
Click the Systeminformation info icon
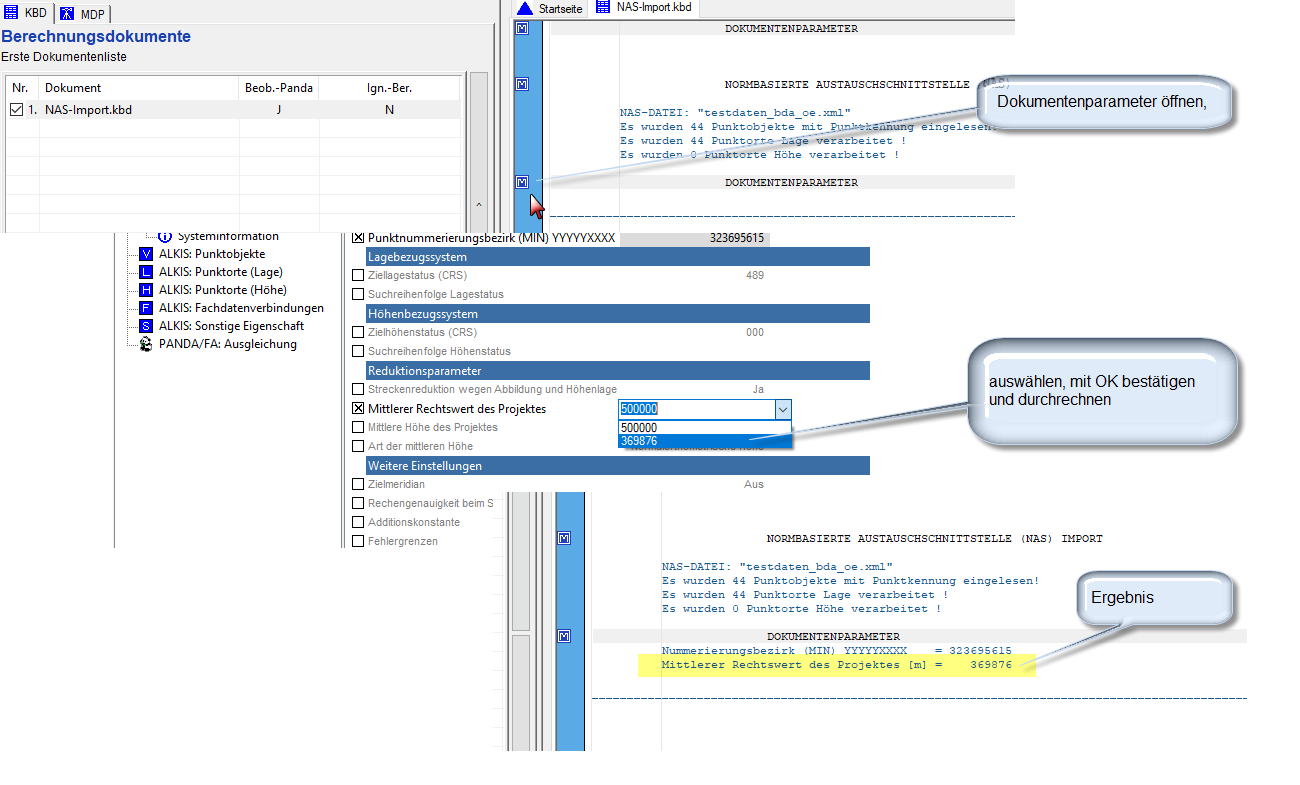(165, 236)
